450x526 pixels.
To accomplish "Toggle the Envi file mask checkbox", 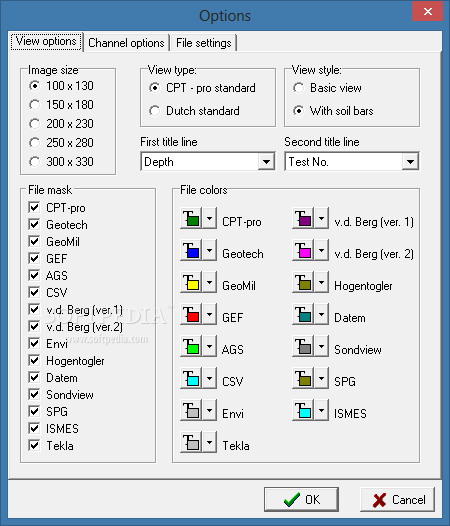I will tap(34, 343).
